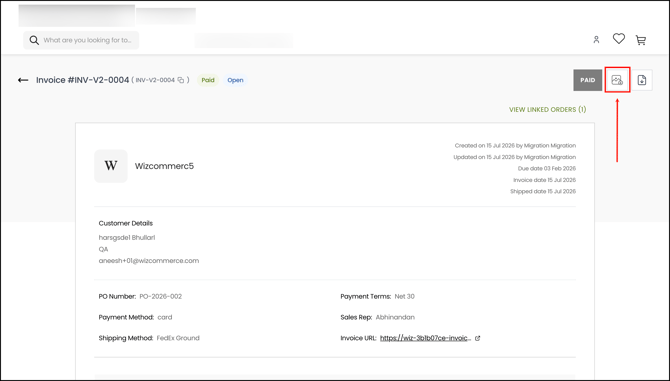The image size is (670, 381).
Task: Open the Invoice URL hyperlink
Action: click(x=426, y=338)
